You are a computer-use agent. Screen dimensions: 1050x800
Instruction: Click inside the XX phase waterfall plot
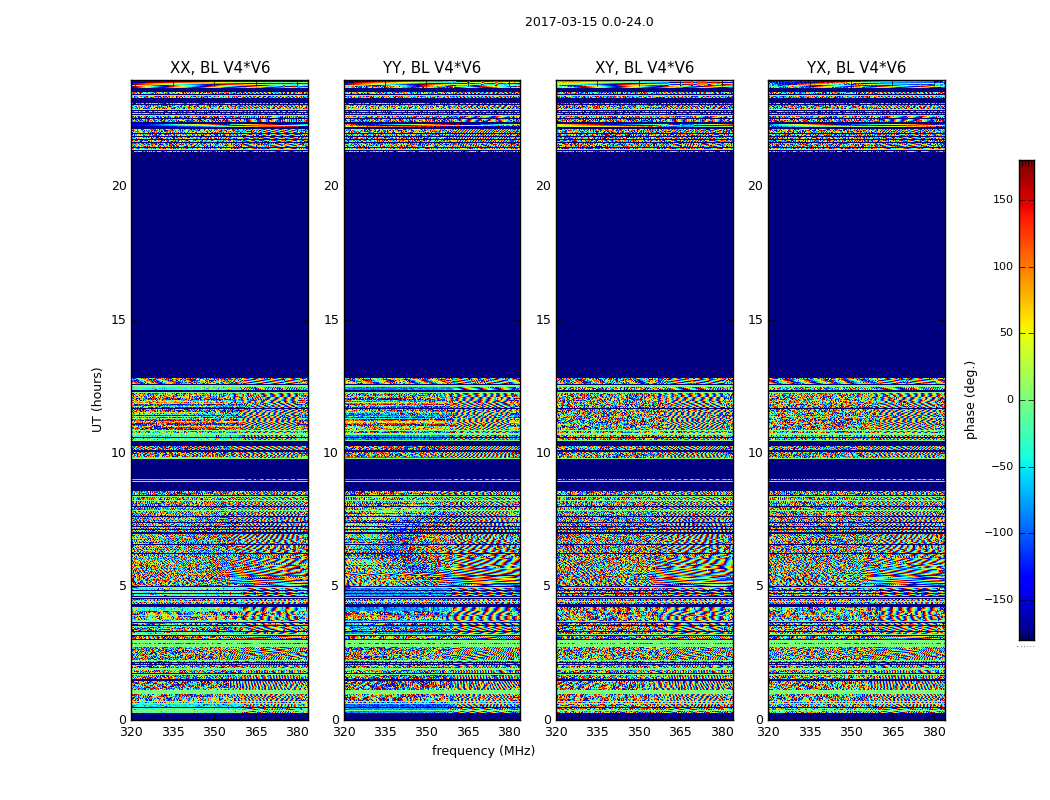[x=220, y=400]
